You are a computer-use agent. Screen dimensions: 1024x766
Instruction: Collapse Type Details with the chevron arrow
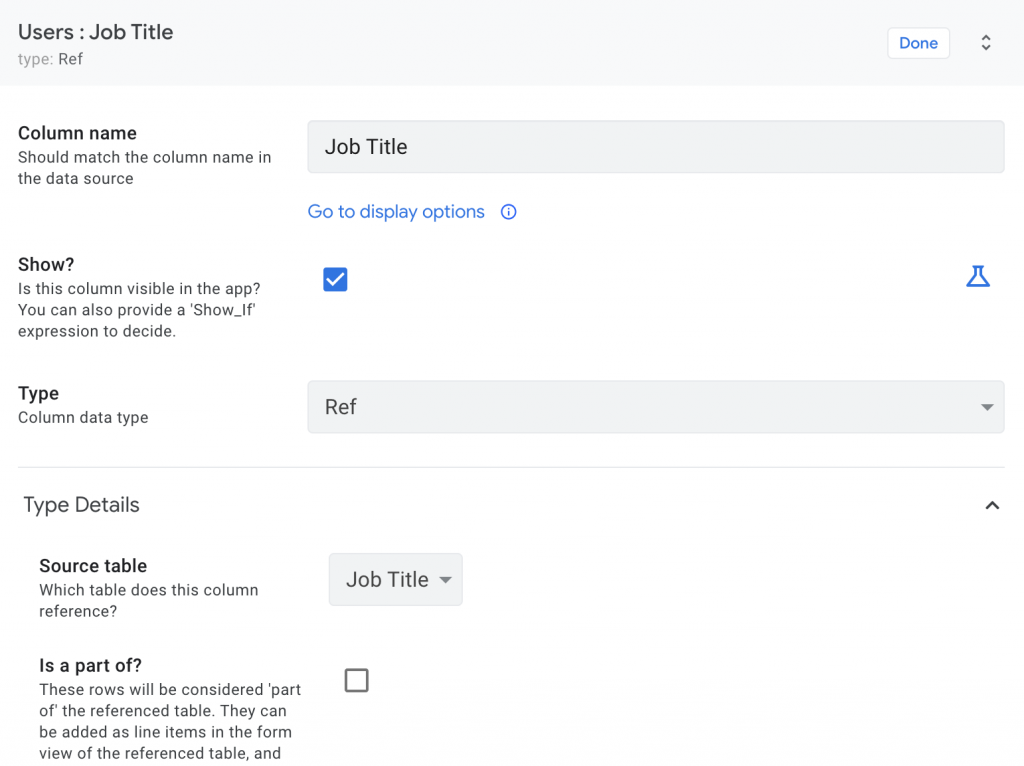point(992,506)
